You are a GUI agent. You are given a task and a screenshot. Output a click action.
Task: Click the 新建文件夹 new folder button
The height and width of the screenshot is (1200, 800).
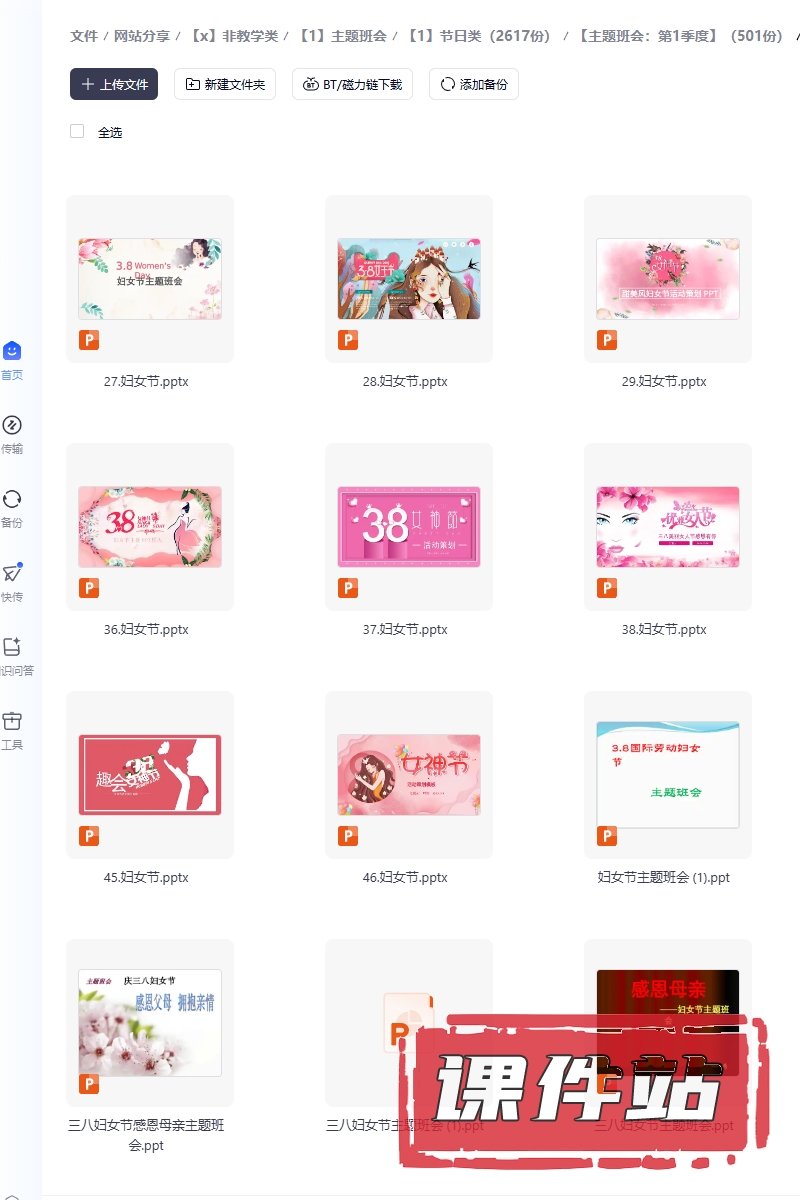tap(224, 84)
